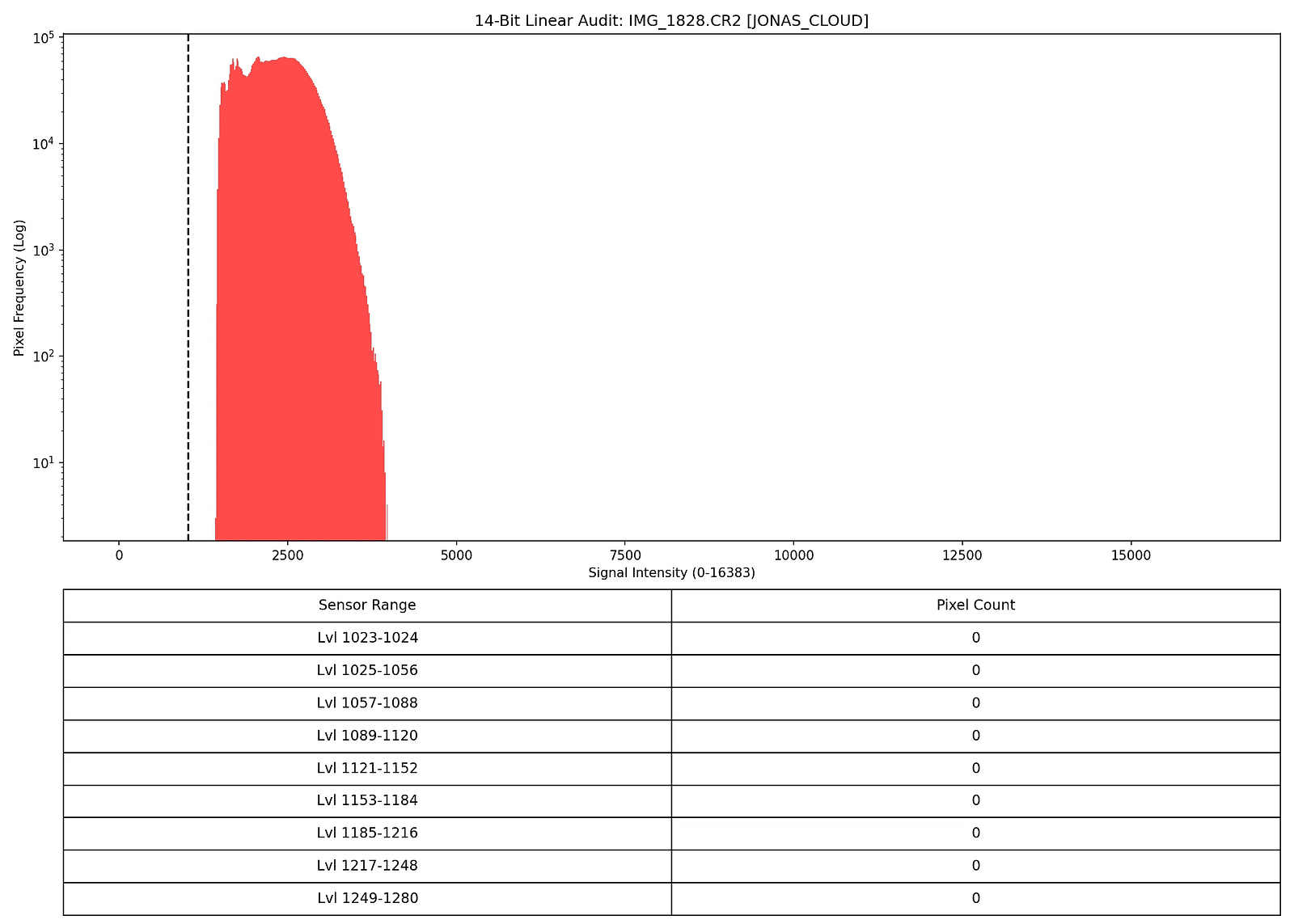Click the Lvl 1121-1152 table row
1294x924 pixels.
point(368,768)
